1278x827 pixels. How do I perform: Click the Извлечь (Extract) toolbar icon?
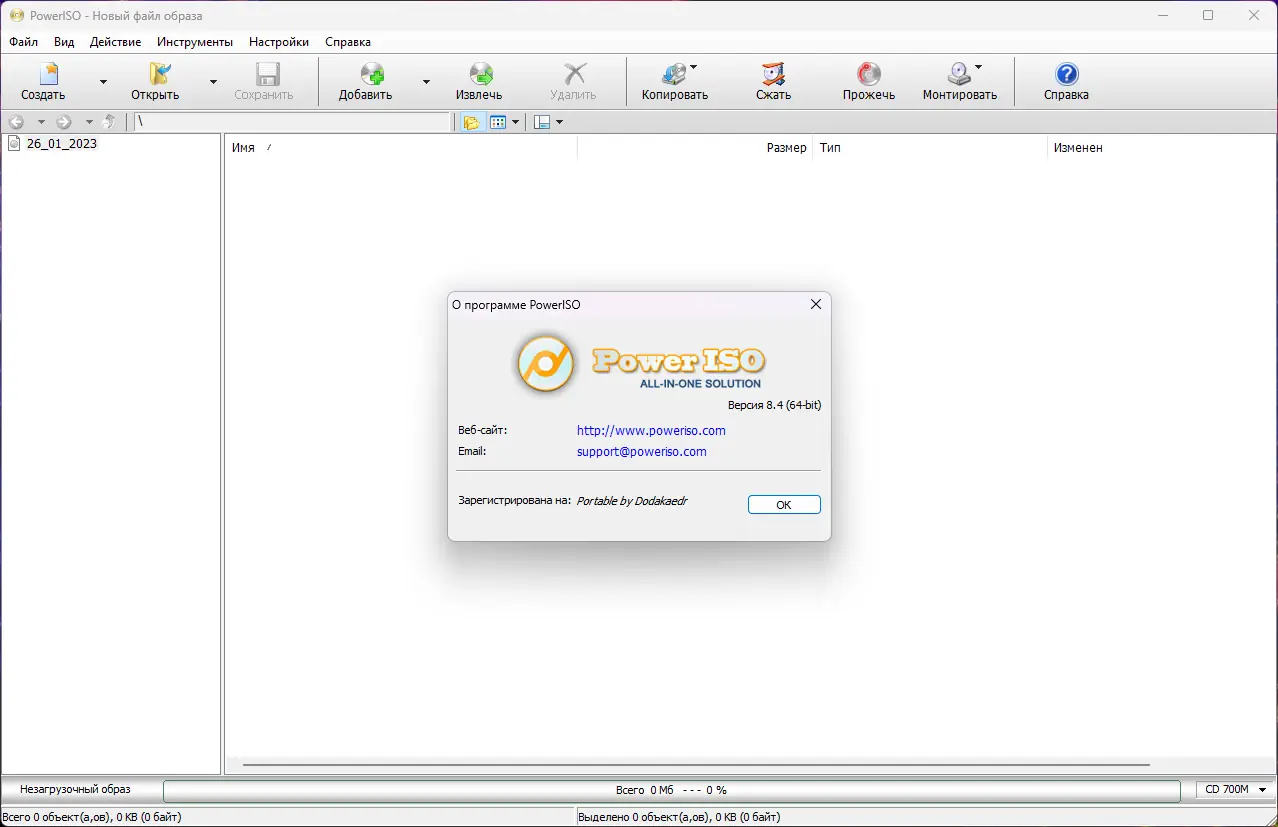(x=481, y=75)
